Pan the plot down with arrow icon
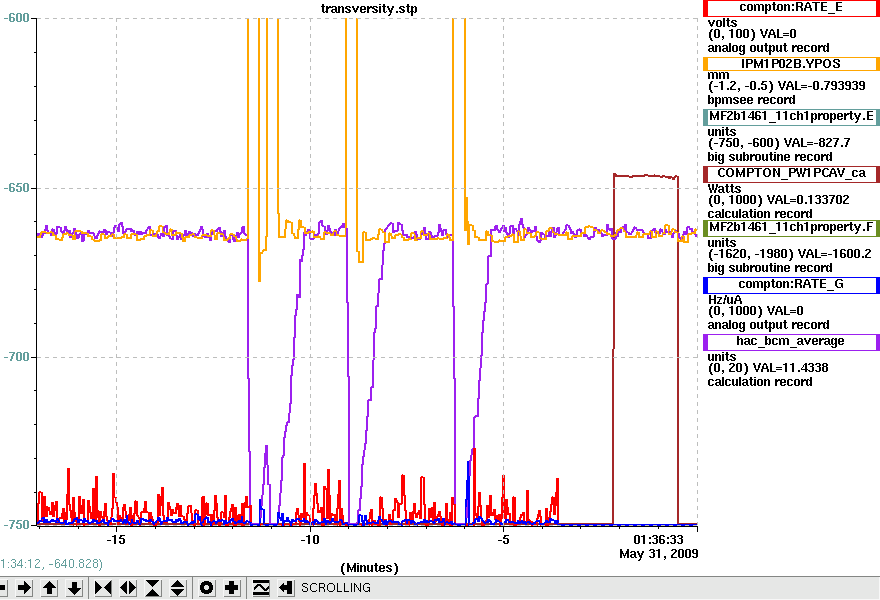Image resolution: width=880 pixels, height=600 pixels. (75, 588)
